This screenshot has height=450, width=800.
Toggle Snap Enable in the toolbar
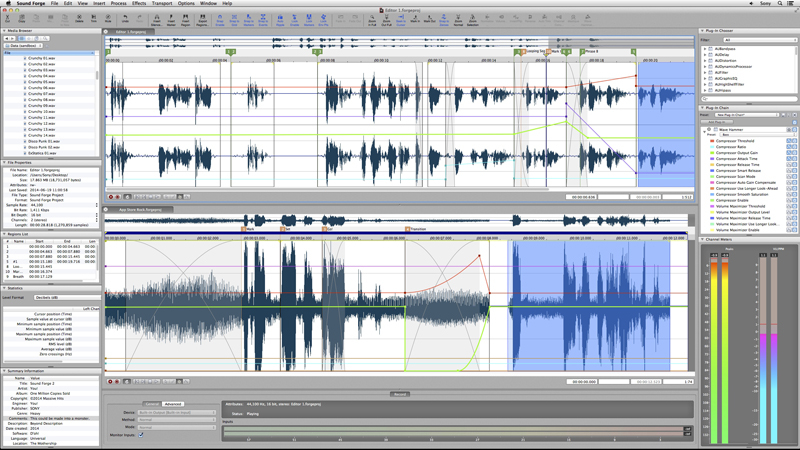coord(220,20)
